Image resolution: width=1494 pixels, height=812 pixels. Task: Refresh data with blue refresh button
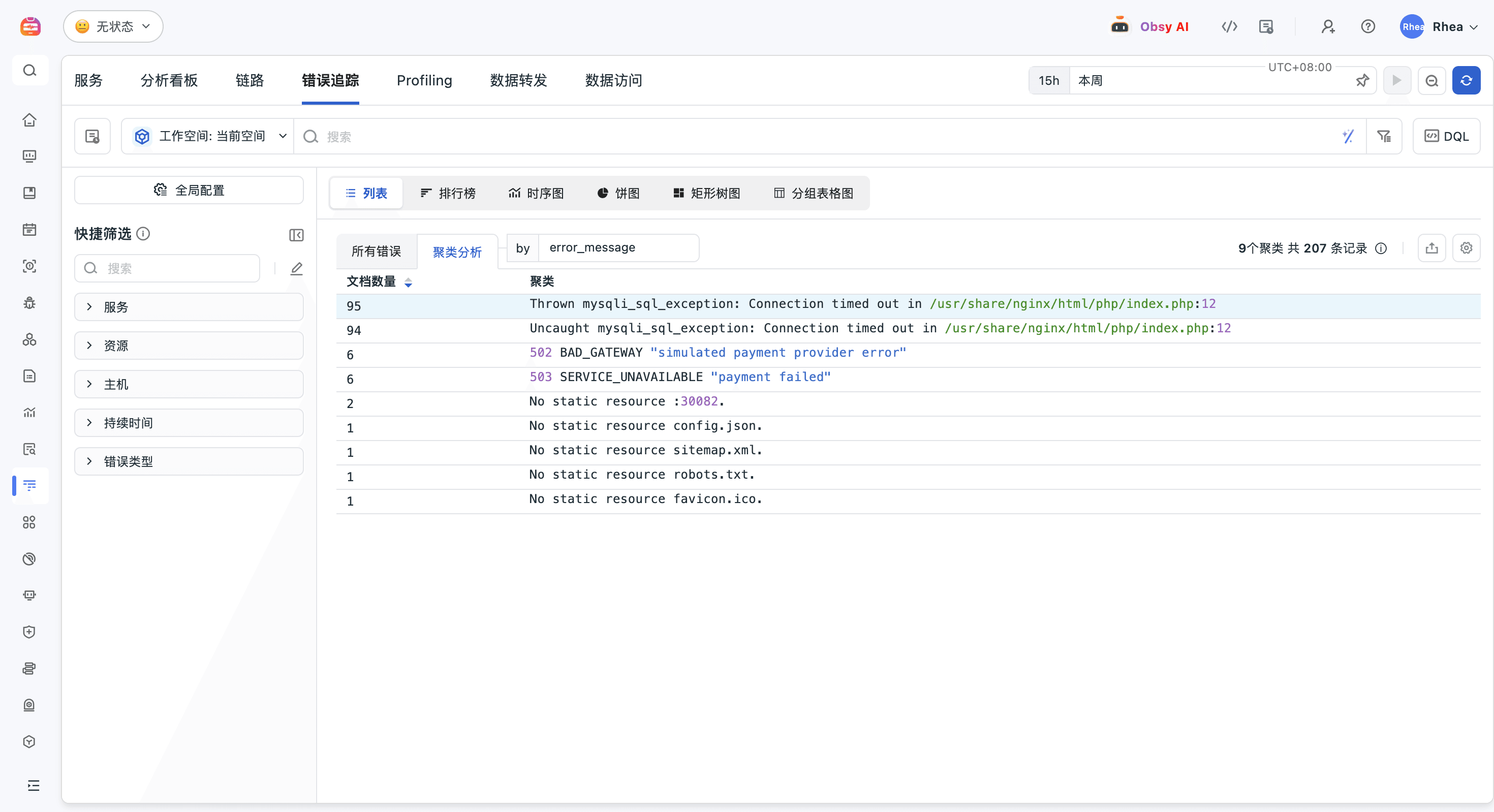1466,81
